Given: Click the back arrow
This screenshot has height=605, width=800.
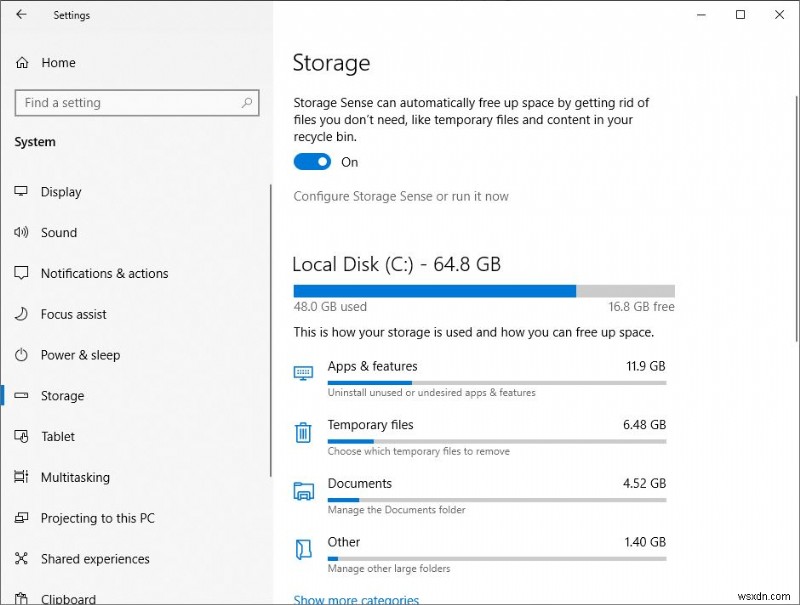Looking at the screenshot, I should [20, 14].
